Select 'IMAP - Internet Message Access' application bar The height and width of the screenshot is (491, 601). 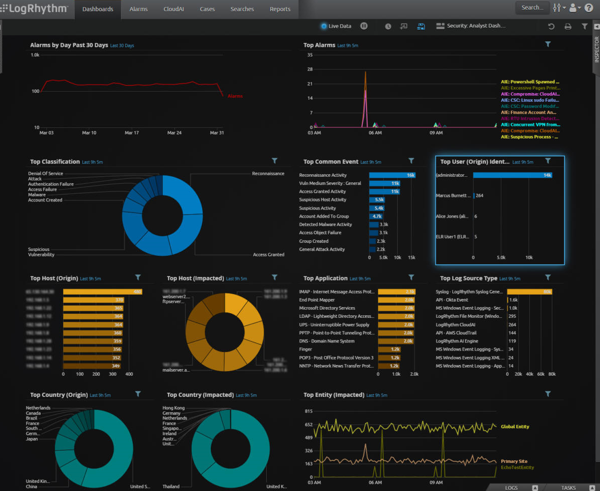396,292
